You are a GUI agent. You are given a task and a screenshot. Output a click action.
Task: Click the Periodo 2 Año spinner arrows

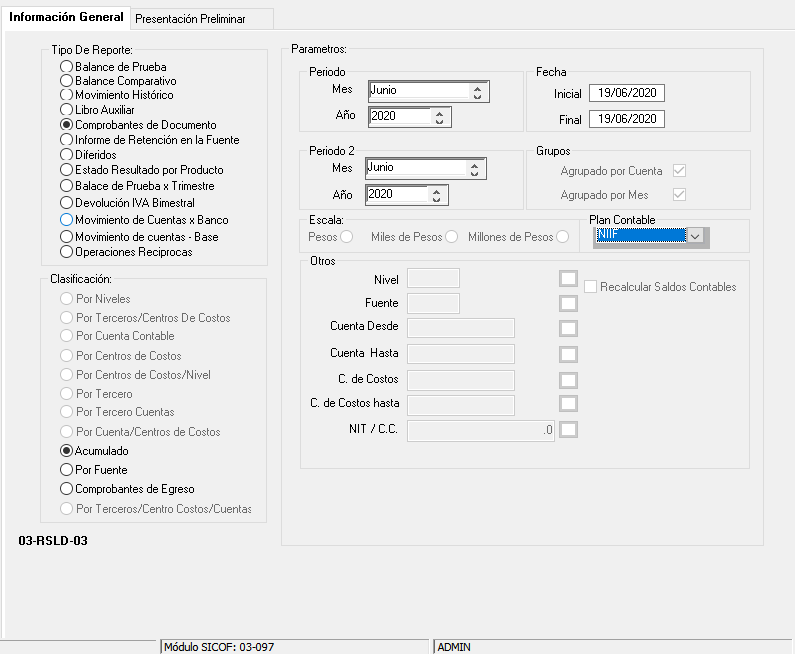(x=439, y=195)
